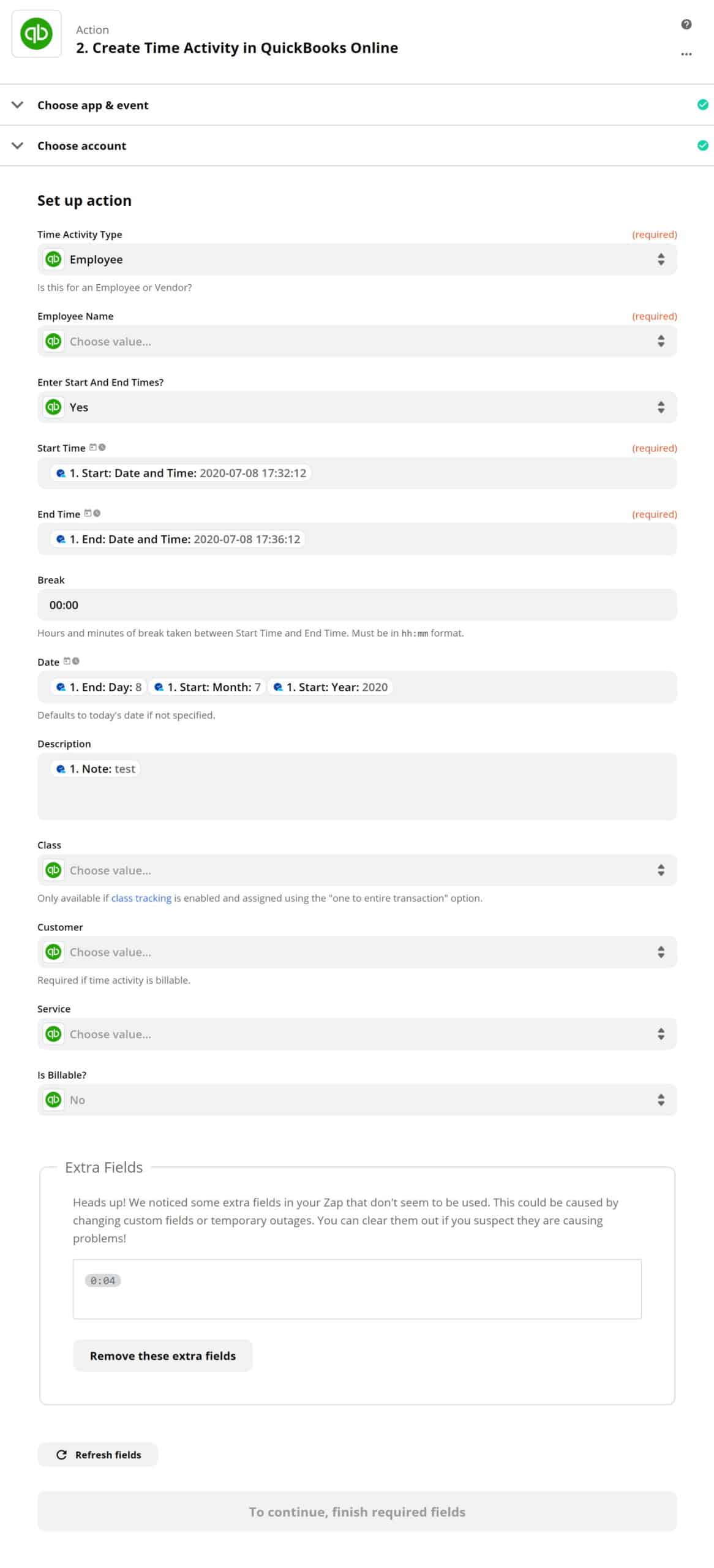Screen dimensions: 714x1568
Task: Click the refresh icon in Refresh fields
Action: click(61, 1455)
